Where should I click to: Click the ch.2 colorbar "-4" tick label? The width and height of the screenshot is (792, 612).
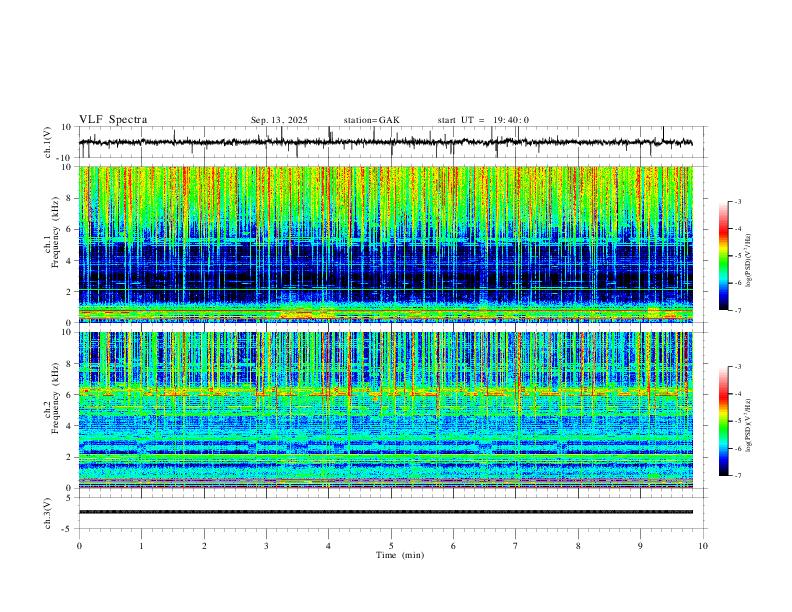[738, 394]
